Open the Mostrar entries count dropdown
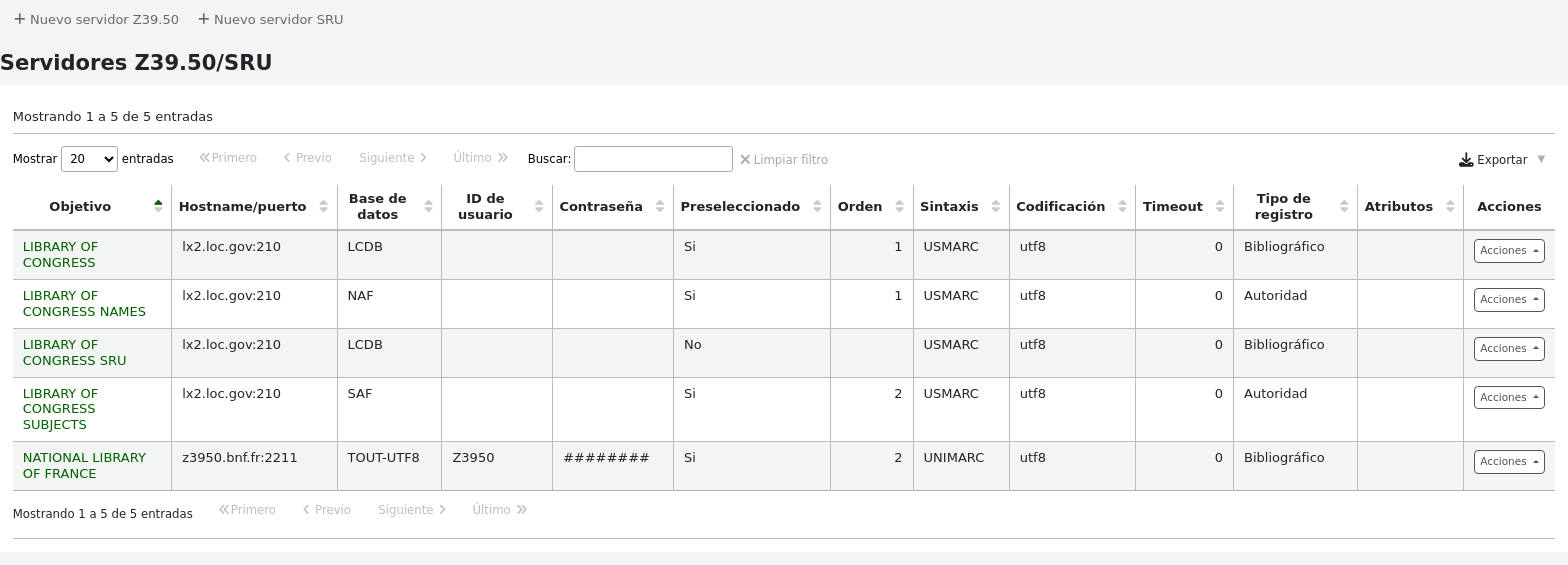This screenshot has height=565, width=1568. [x=89, y=159]
